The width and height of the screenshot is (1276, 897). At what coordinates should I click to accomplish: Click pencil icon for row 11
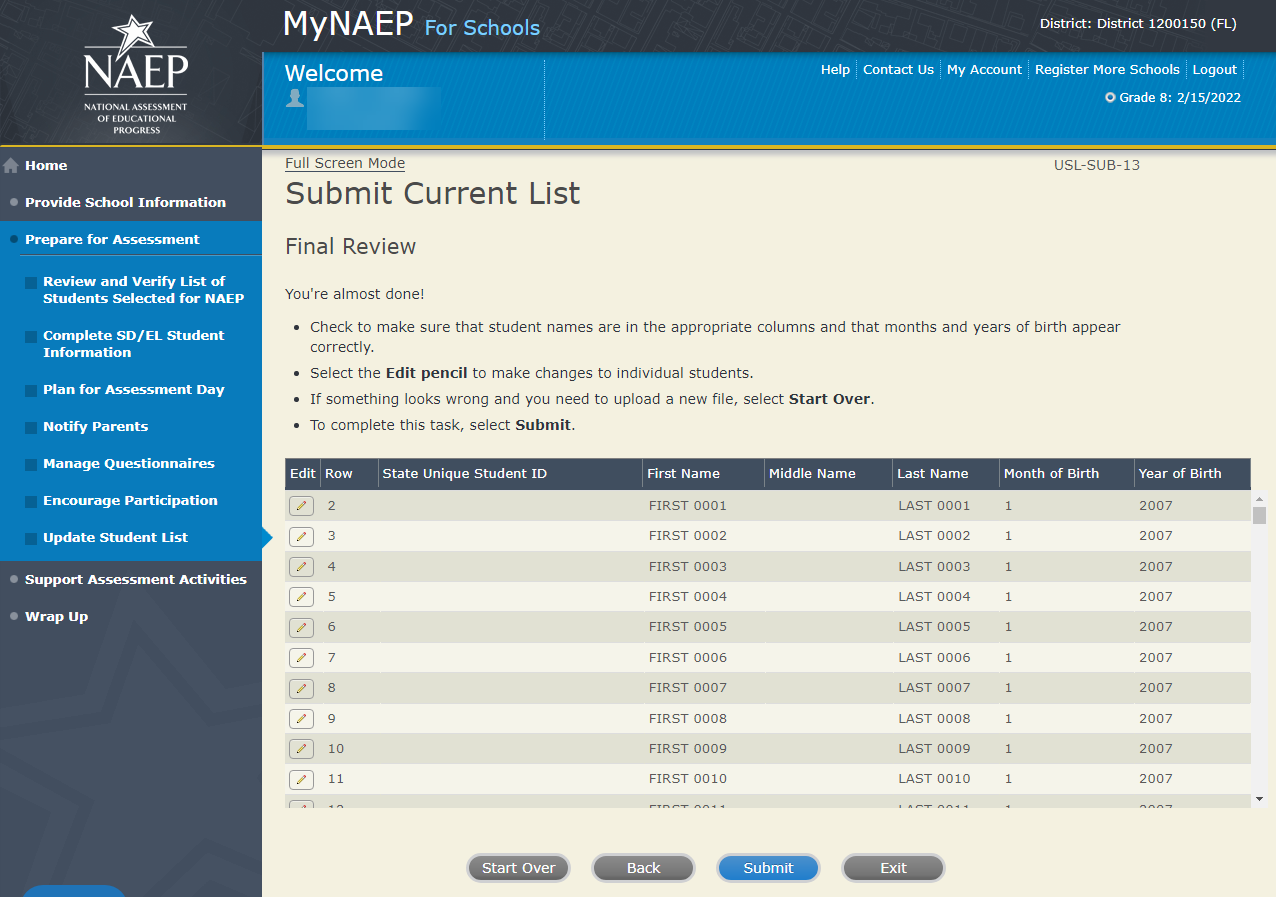tap(301, 779)
